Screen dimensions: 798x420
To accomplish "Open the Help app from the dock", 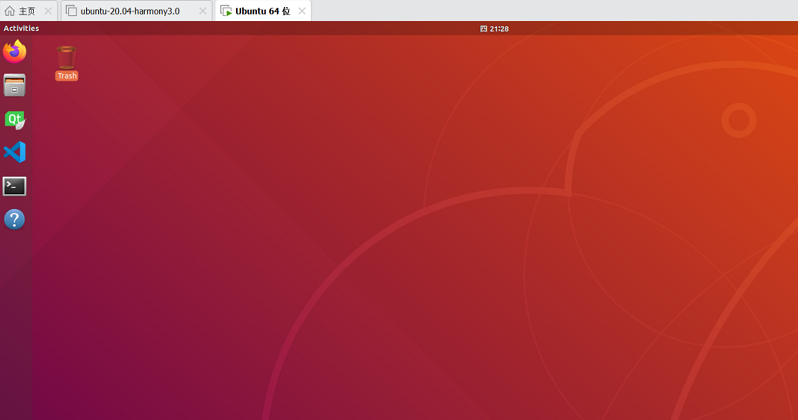I will (14, 219).
